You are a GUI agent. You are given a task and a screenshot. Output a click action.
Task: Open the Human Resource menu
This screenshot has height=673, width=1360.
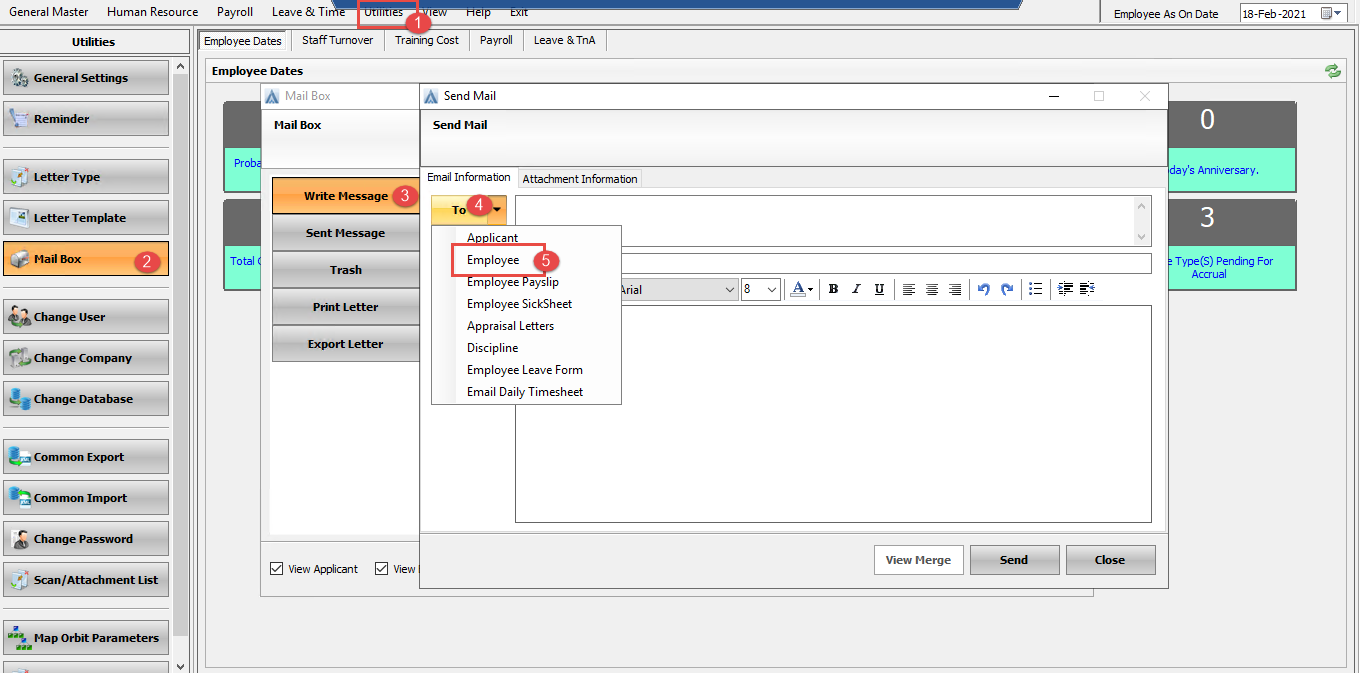(x=151, y=12)
